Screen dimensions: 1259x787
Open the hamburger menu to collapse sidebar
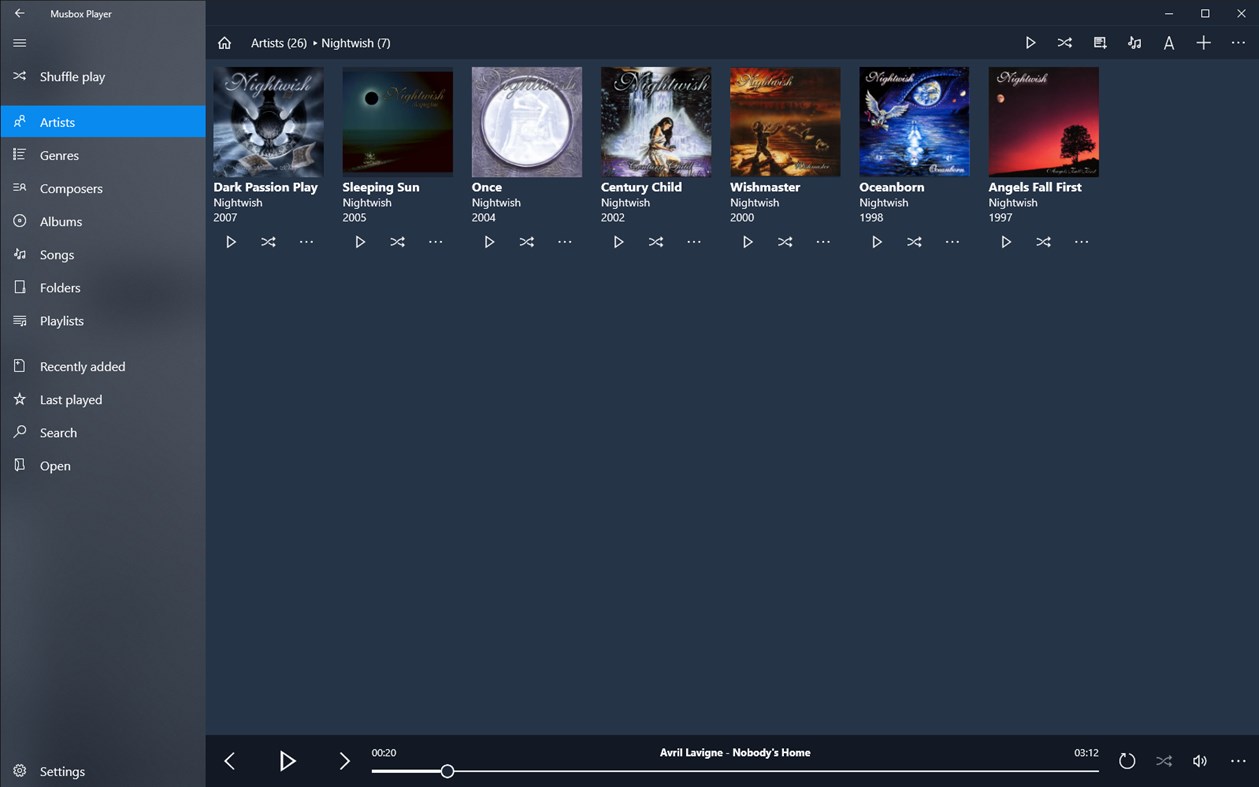[x=18, y=43]
